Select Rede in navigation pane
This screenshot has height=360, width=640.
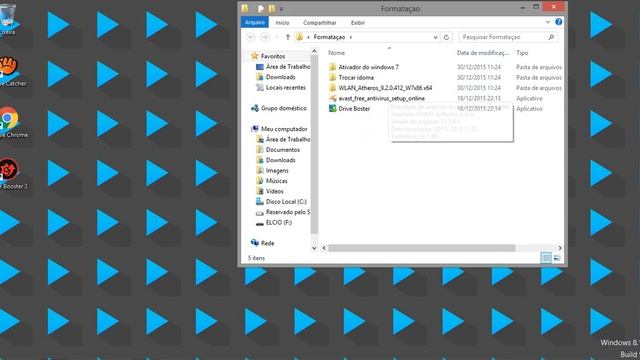point(267,243)
